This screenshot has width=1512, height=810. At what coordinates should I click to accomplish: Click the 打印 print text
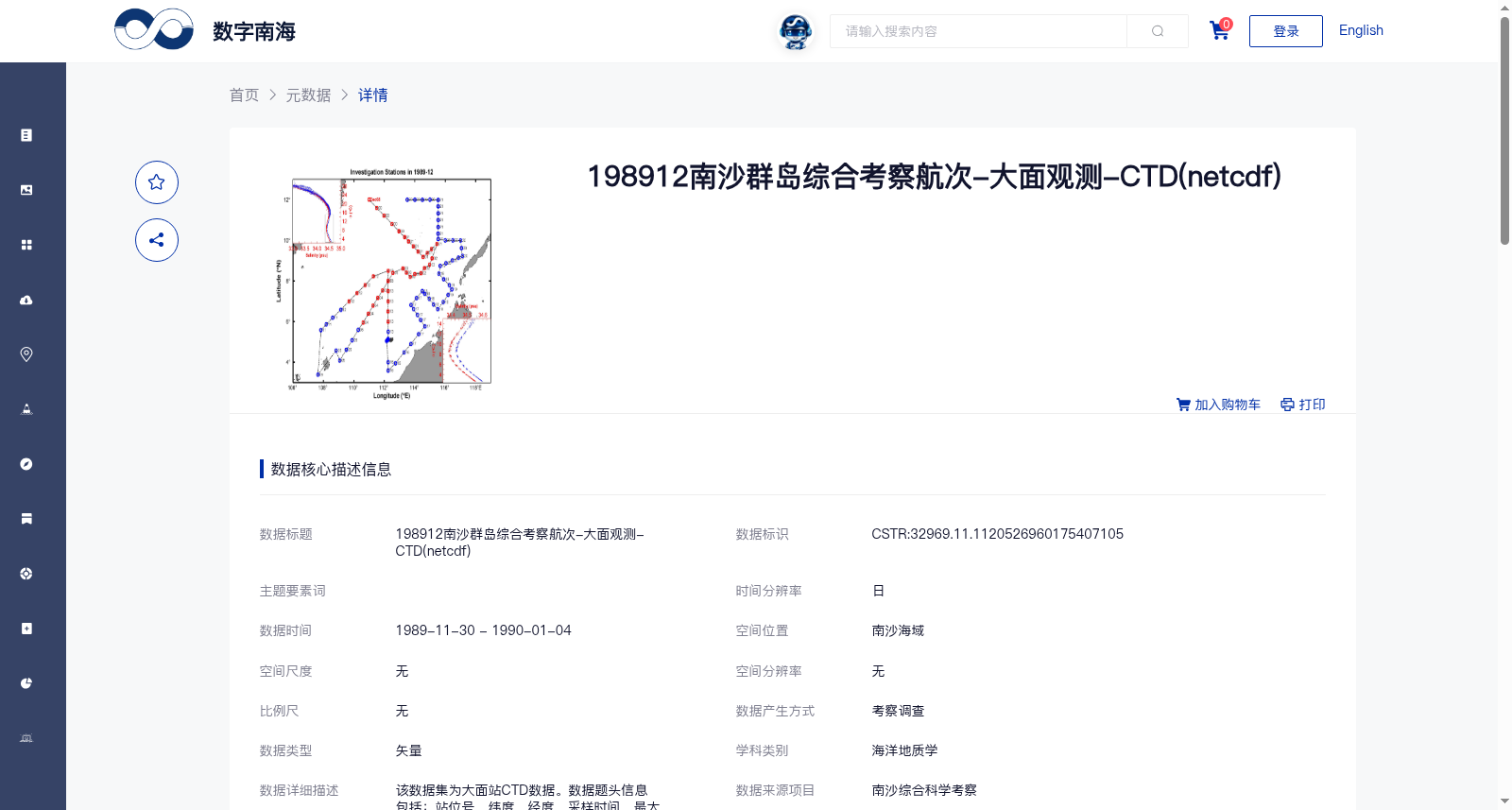1312,405
